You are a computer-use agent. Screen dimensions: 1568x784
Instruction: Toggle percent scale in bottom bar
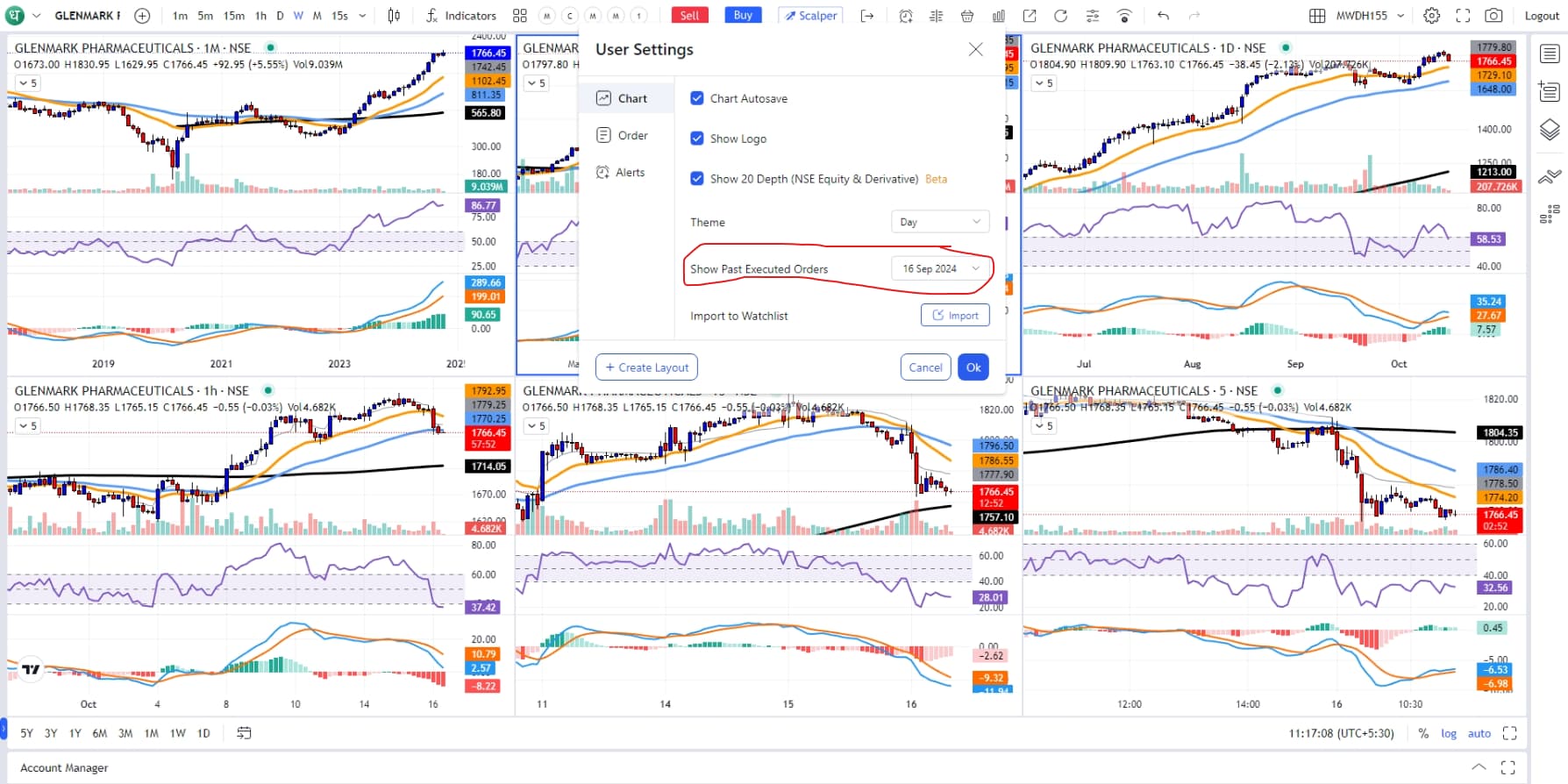point(1423,733)
